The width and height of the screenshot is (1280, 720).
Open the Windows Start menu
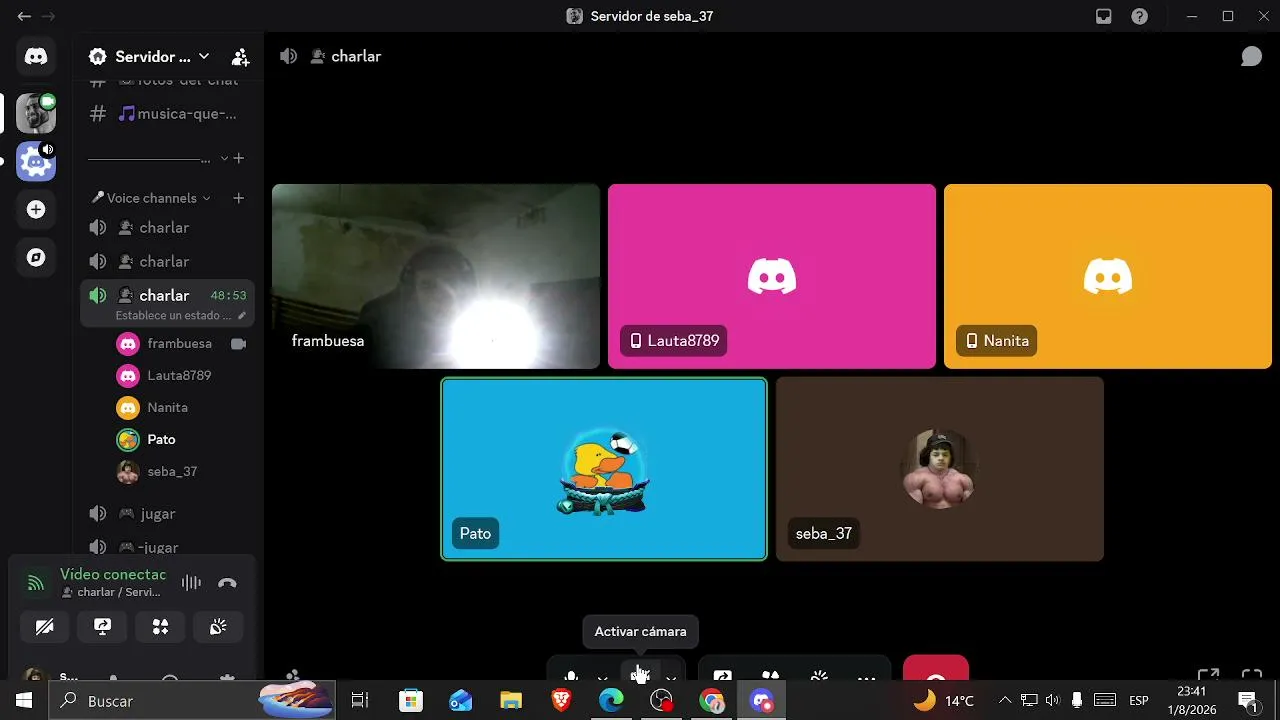click(24, 701)
